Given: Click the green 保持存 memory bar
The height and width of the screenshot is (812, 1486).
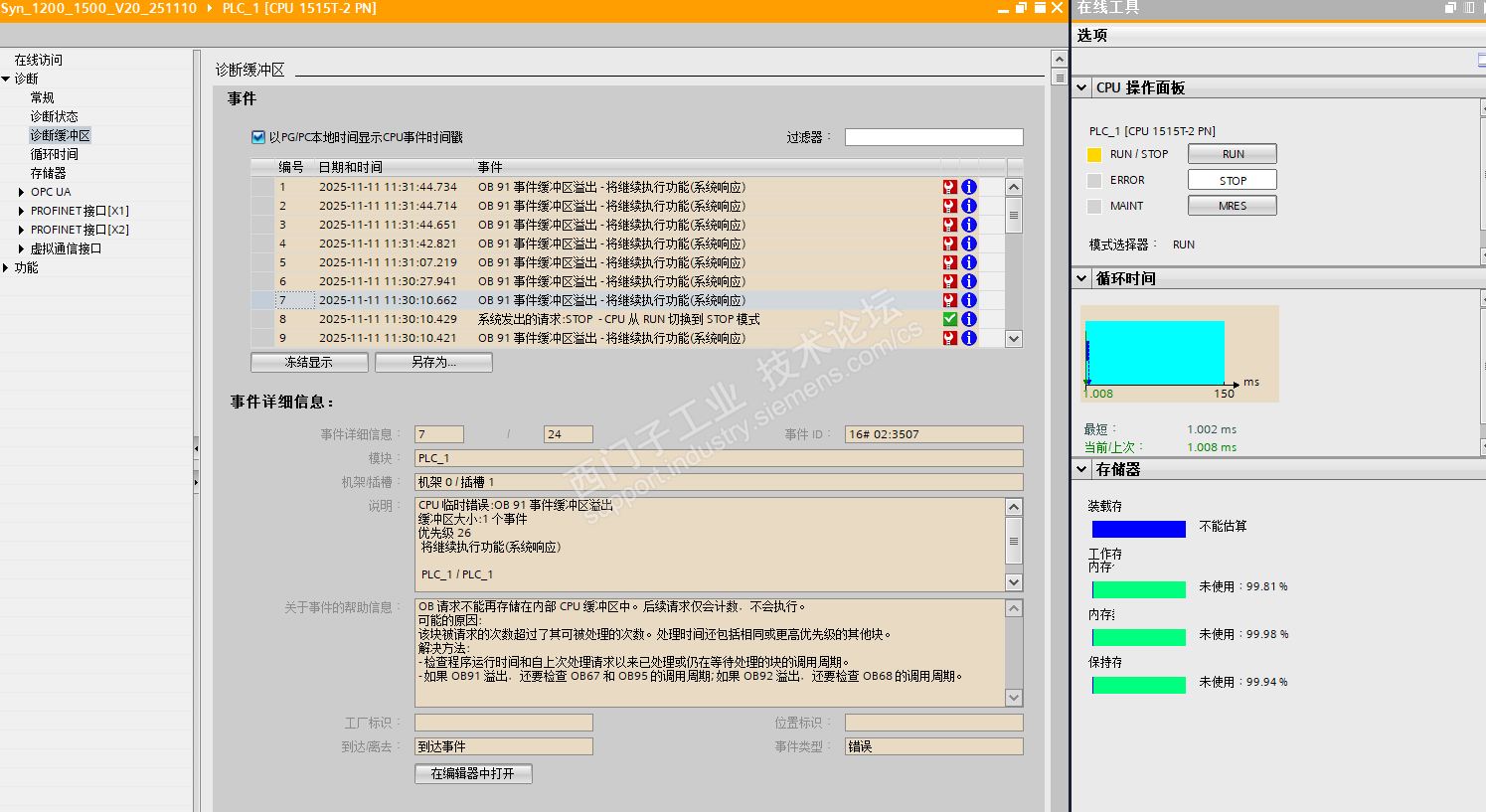Looking at the screenshot, I should [x=1139, y=685].
